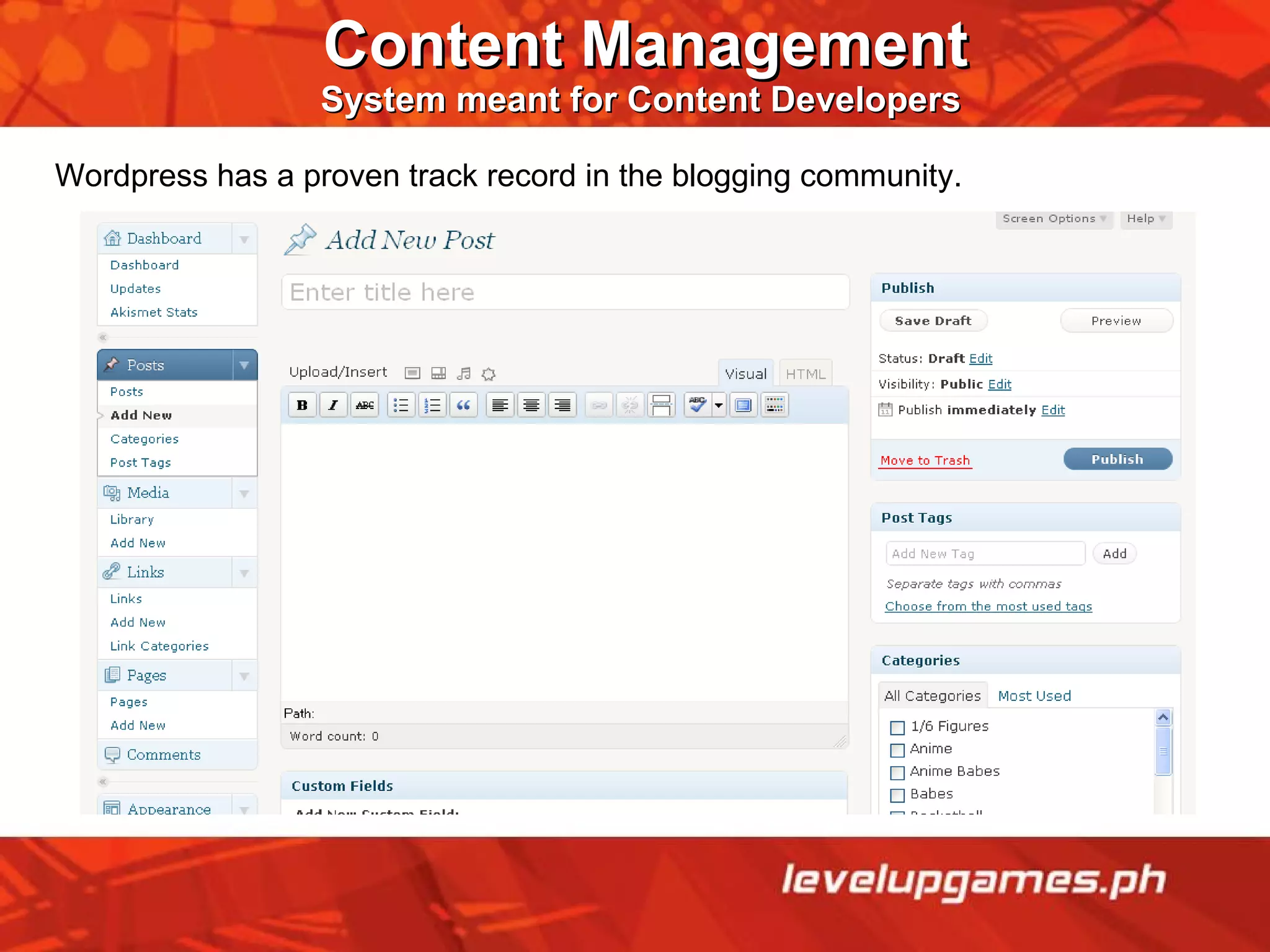The image size is (1270, 952).
Task: Show the kitchen sink toolbar row
Action: coord(775,405)
